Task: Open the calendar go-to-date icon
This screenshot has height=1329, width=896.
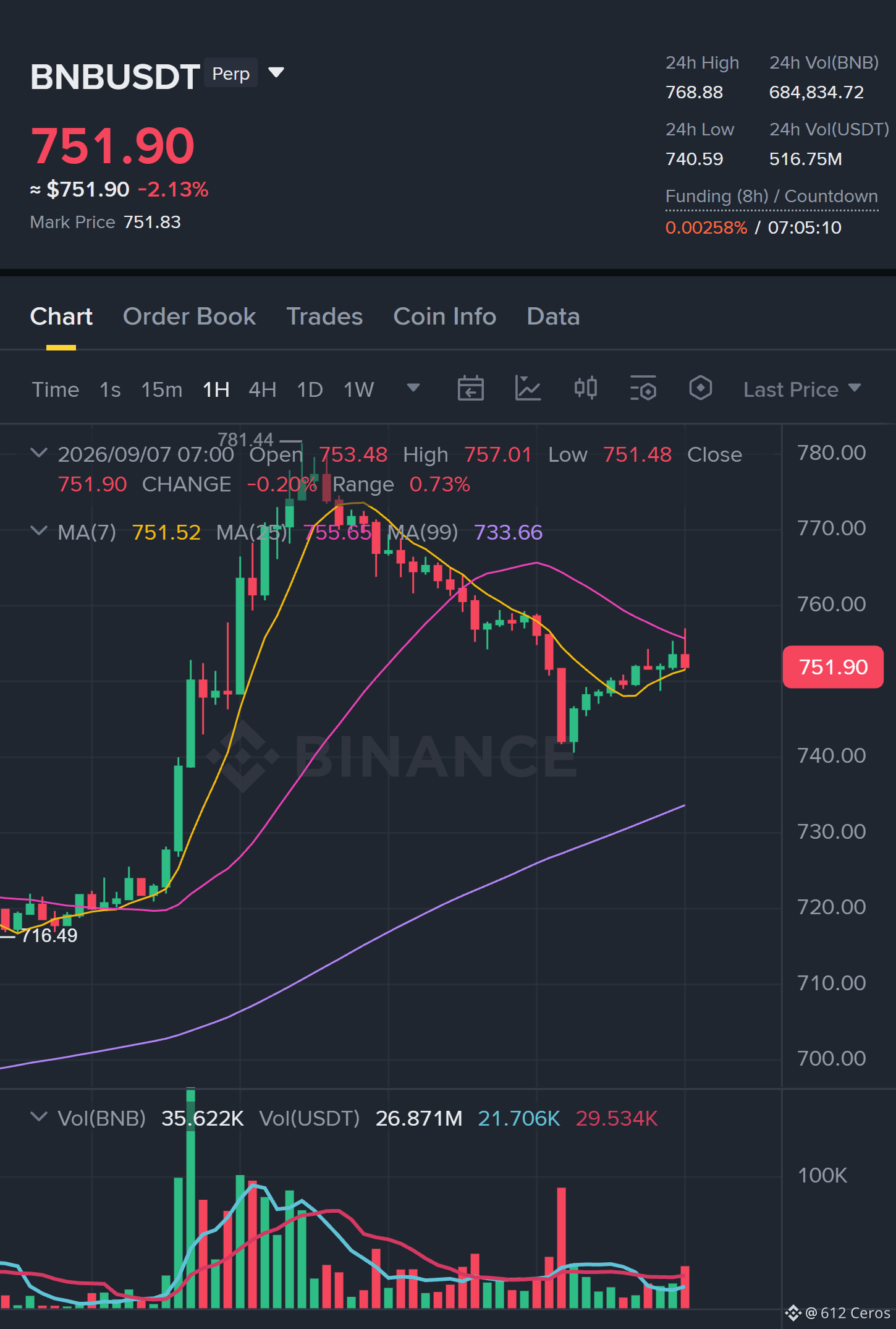Action: coord(470,389)
